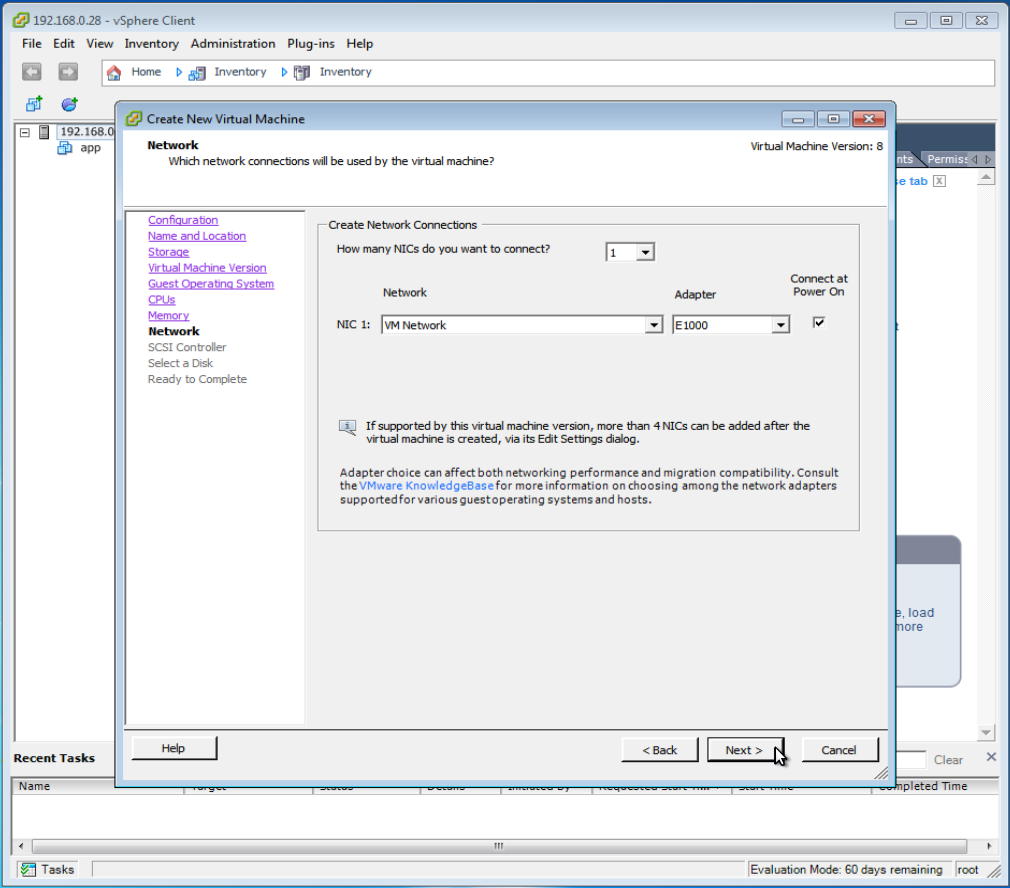Minimize the Create New Virtual Machine dialog
The image size is (1010, 888).
(x=797, y=119)
